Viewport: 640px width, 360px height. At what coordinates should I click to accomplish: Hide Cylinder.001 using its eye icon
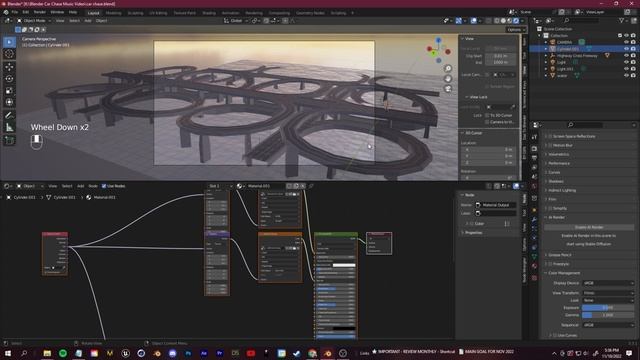626,49
